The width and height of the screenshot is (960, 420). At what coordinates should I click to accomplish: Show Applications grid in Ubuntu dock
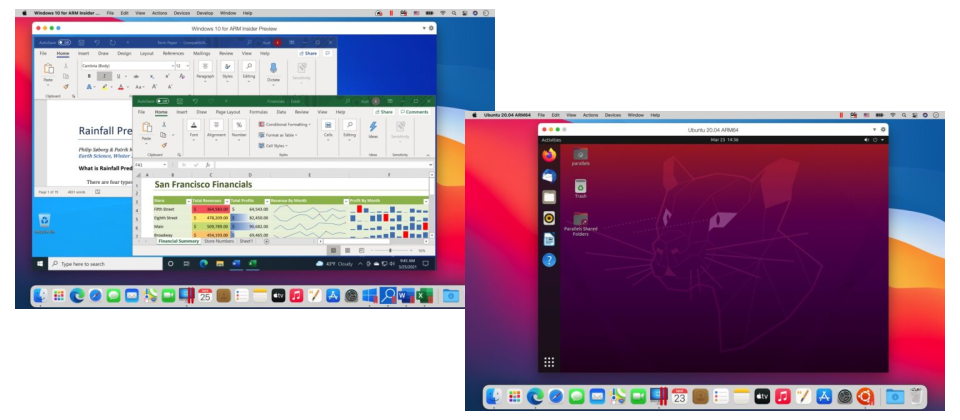pyautogui.click(x=549, y=362)
